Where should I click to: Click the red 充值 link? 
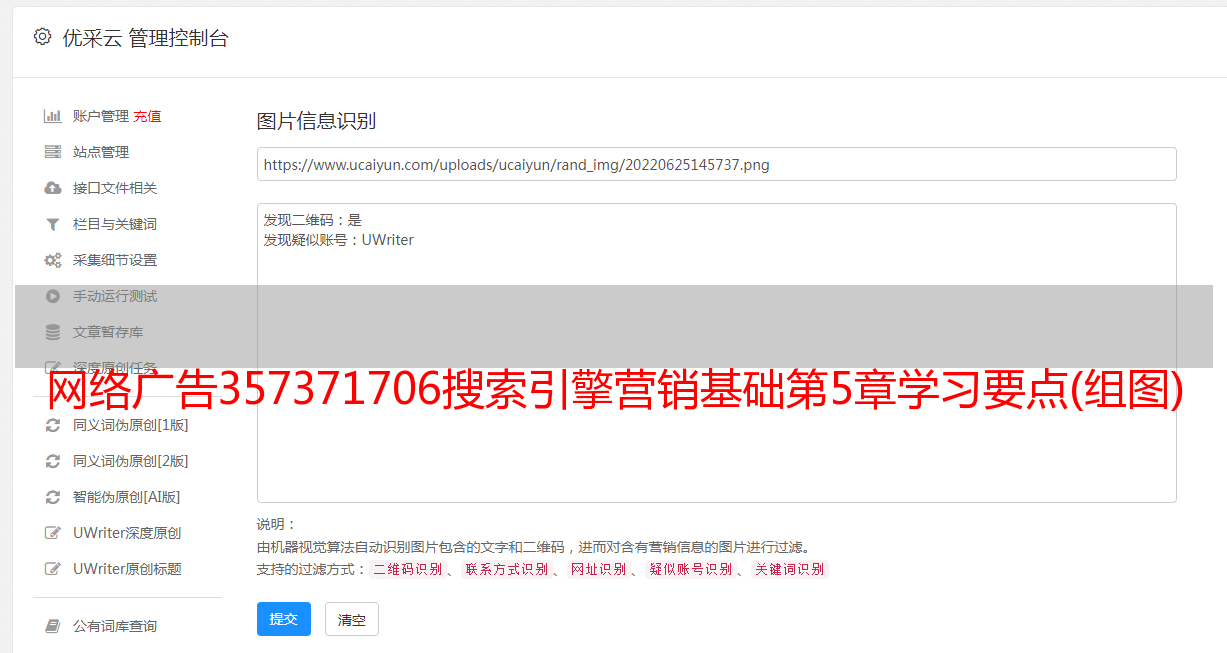click(x=147, y=116)
